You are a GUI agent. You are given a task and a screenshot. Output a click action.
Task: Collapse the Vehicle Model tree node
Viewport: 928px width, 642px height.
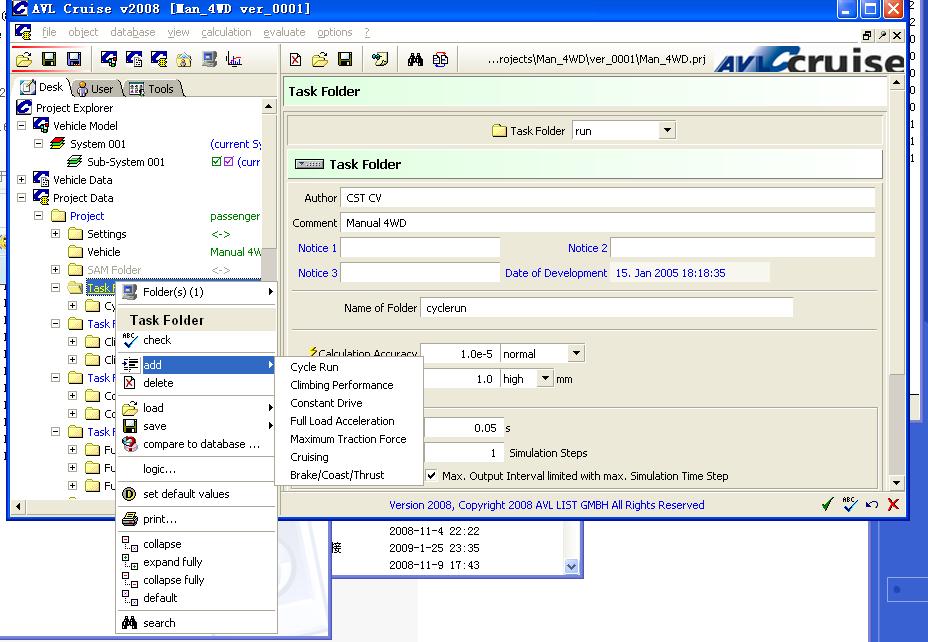[21, 125]
